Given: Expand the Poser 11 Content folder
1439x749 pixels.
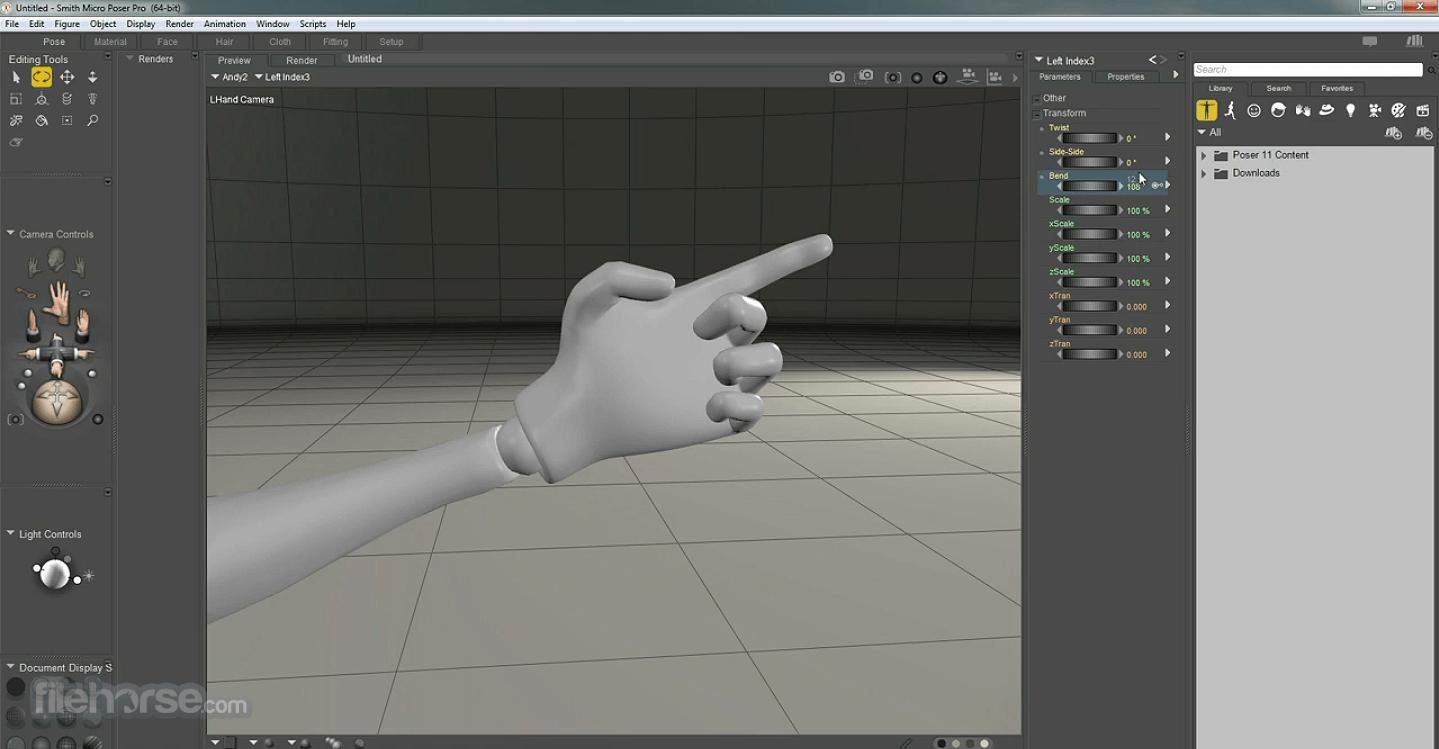Looking at the screenshot, I should click(x=1204, y=156).
